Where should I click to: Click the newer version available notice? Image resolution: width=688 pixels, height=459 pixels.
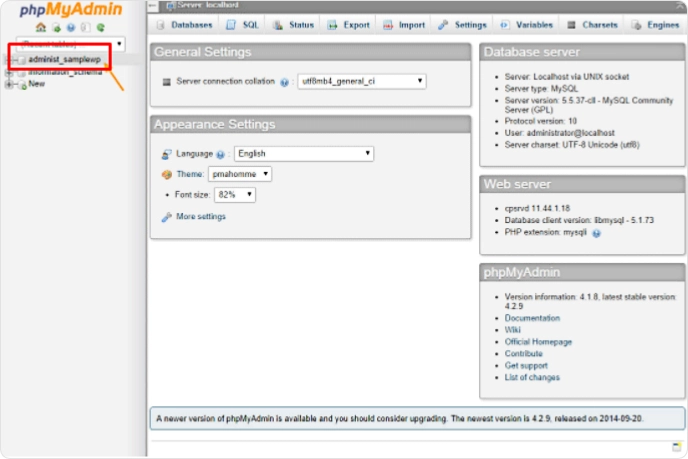coord(417,418)
